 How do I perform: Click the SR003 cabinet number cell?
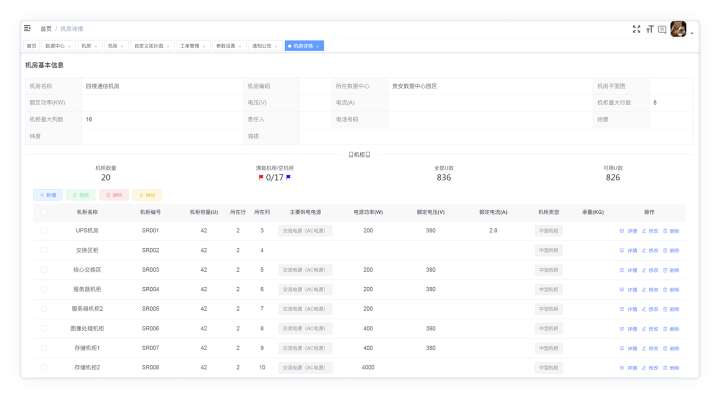pos(150,270)
